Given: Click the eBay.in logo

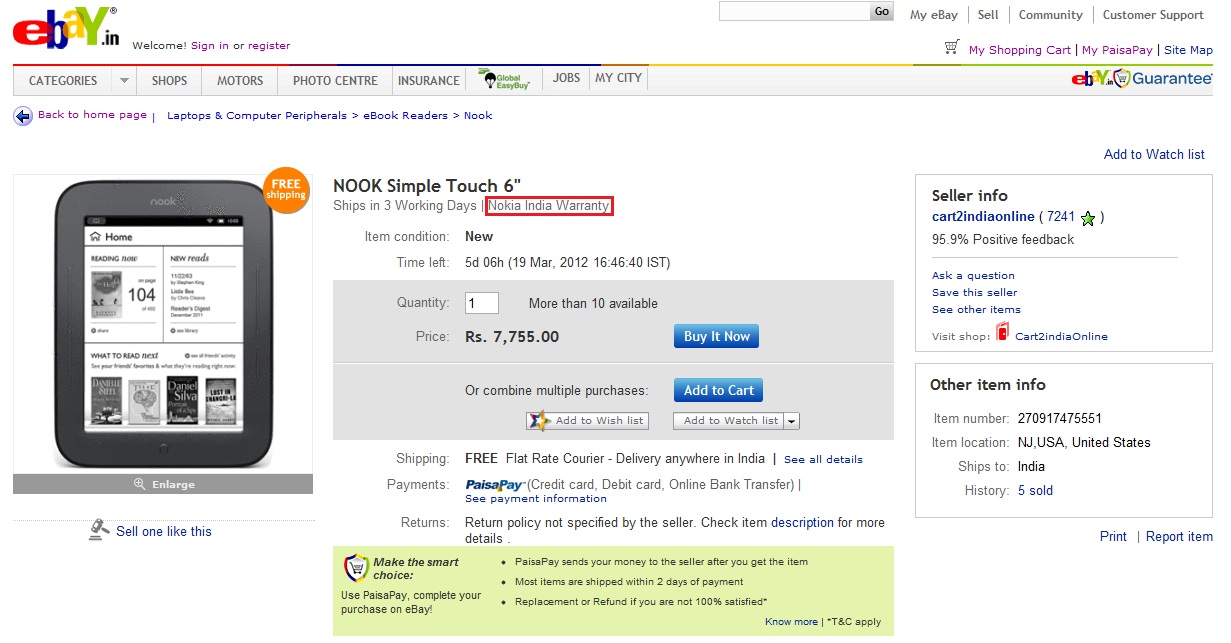Looking at the screenshot, I should tap(66, 29).
